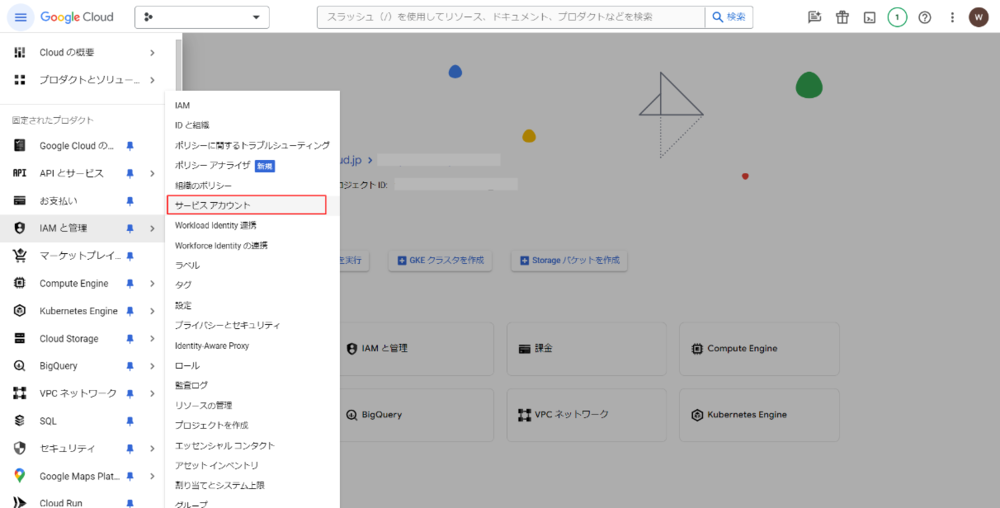Open the gift free trial icon
This screenshot has height=508, width=1000.
point(843,17)
